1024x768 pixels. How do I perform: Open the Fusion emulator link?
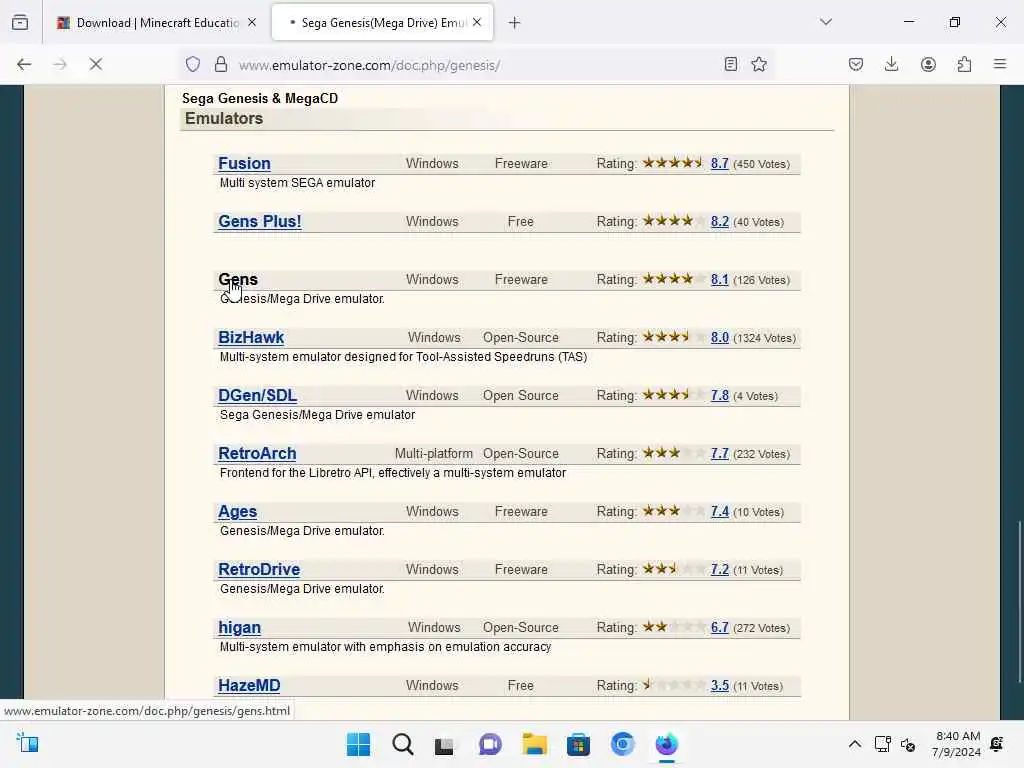coord(244,163)
